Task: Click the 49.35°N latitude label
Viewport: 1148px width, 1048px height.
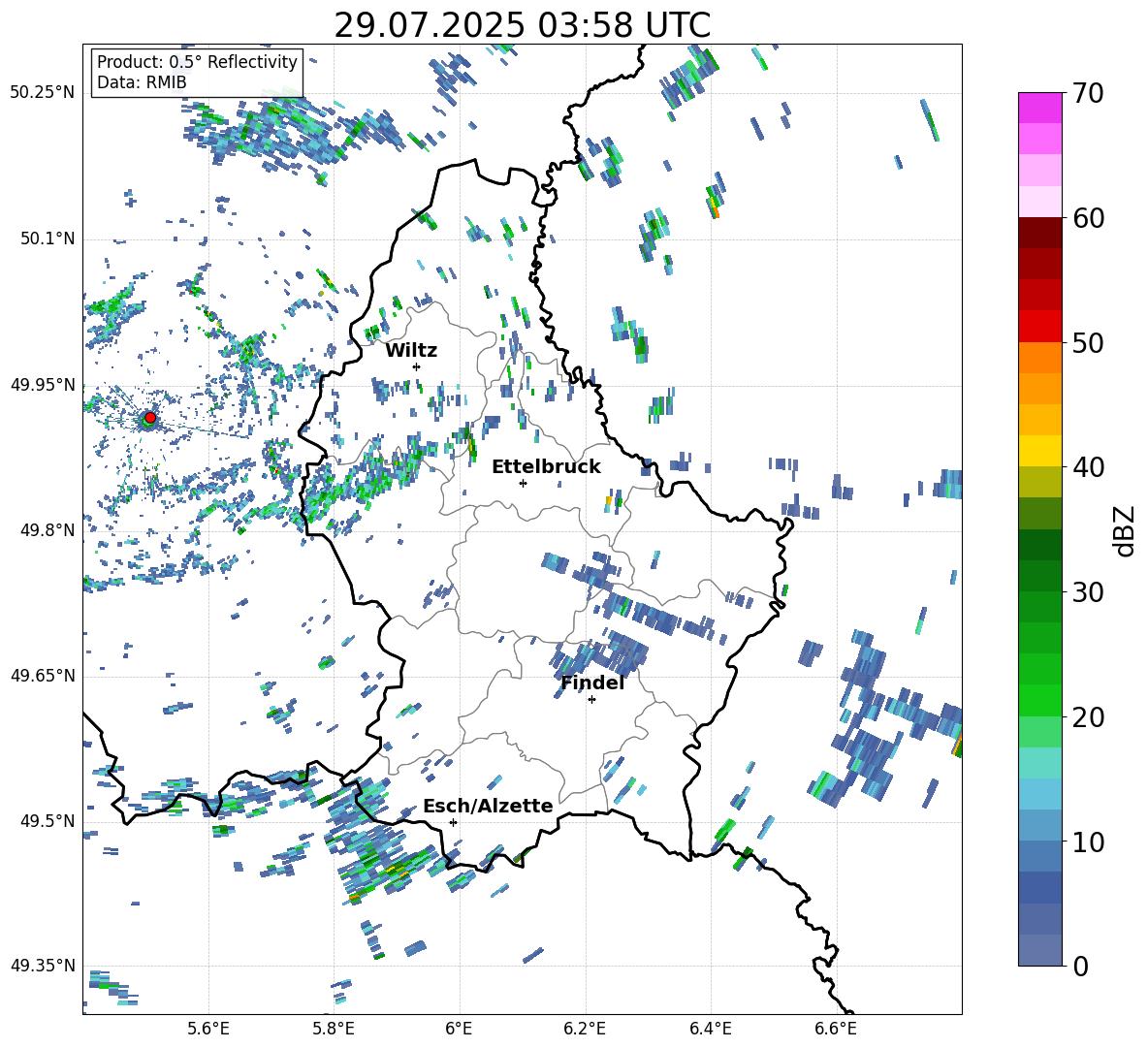Action: click(42, 966)
